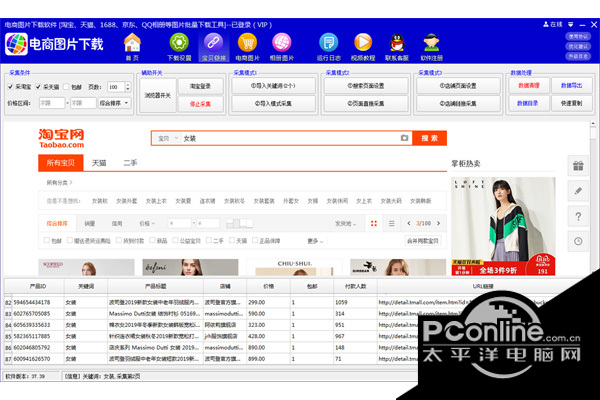Increase 页数 with spinner up arrow
The height and width of the screenshot is (400, 600).
(128, 85)
